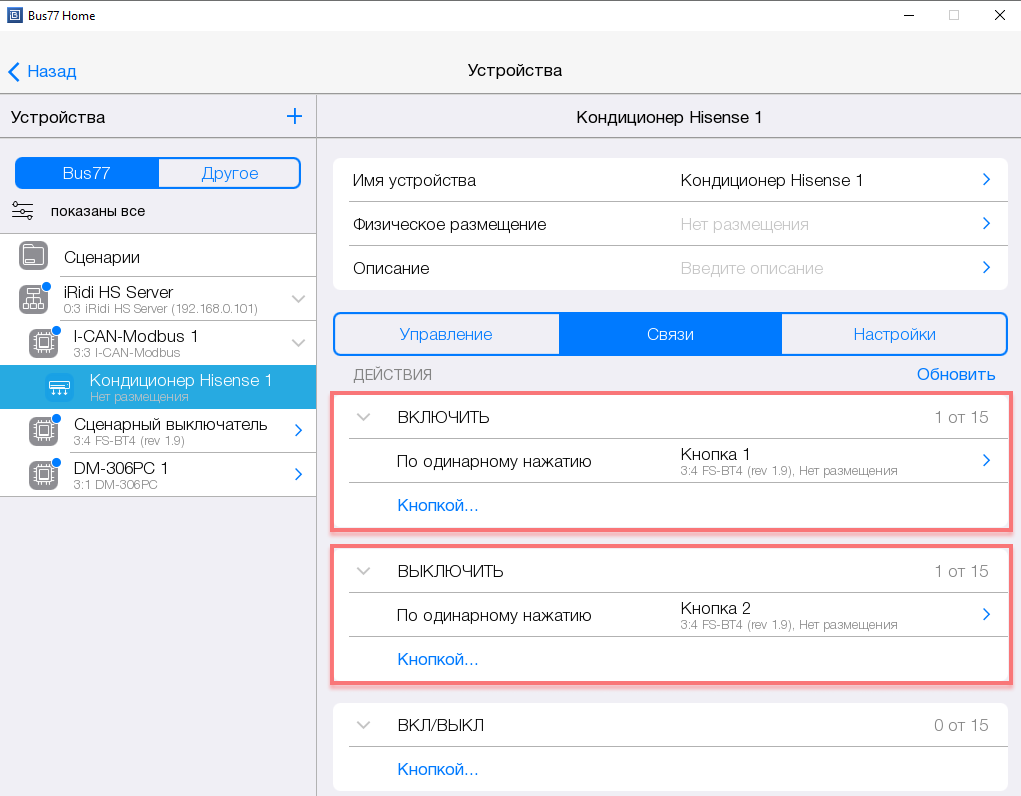Open the Настройки tab
This screenshot has height=796, width=1021.
894,334
